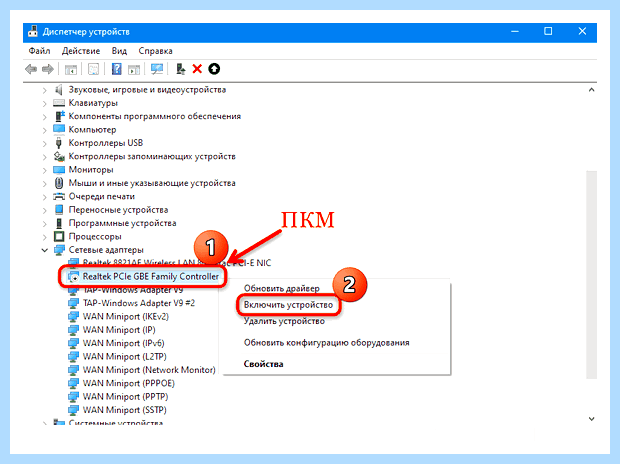Click the vertical scrollbar thumb
Viewport: 620px width, 464px height.
point(591,275)
